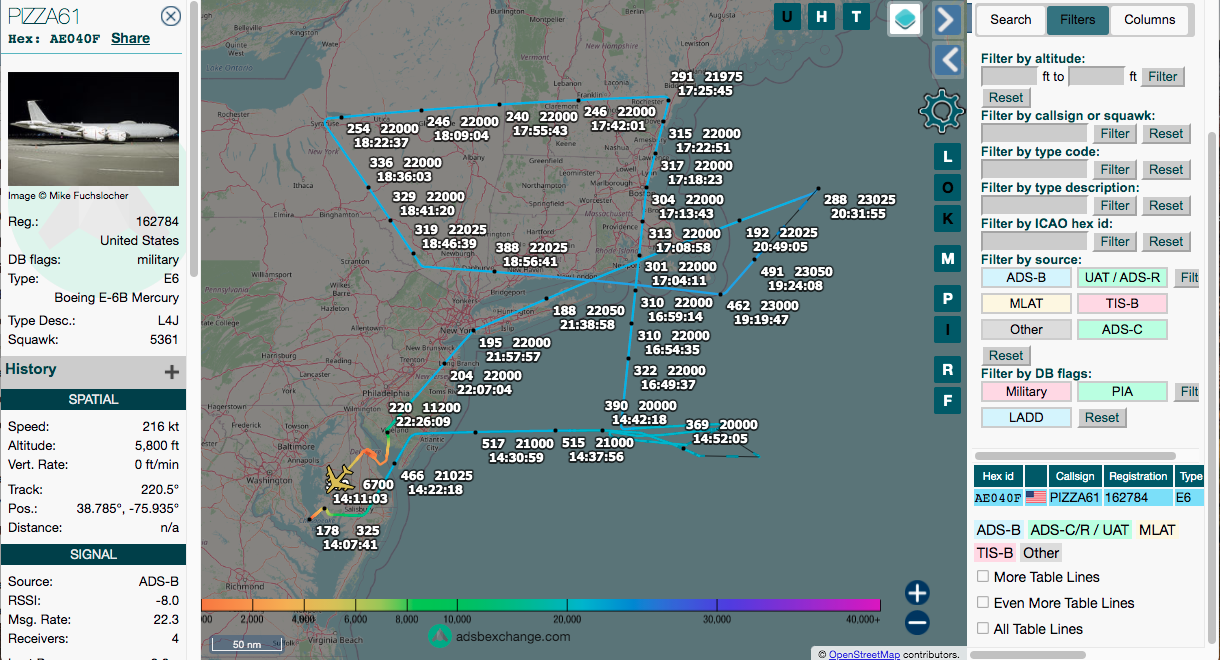The height and width of the screenshot is (660, 1220).
Task: Toggle UAT / ADS-R source filter
Action: (x=1122, y=278)
